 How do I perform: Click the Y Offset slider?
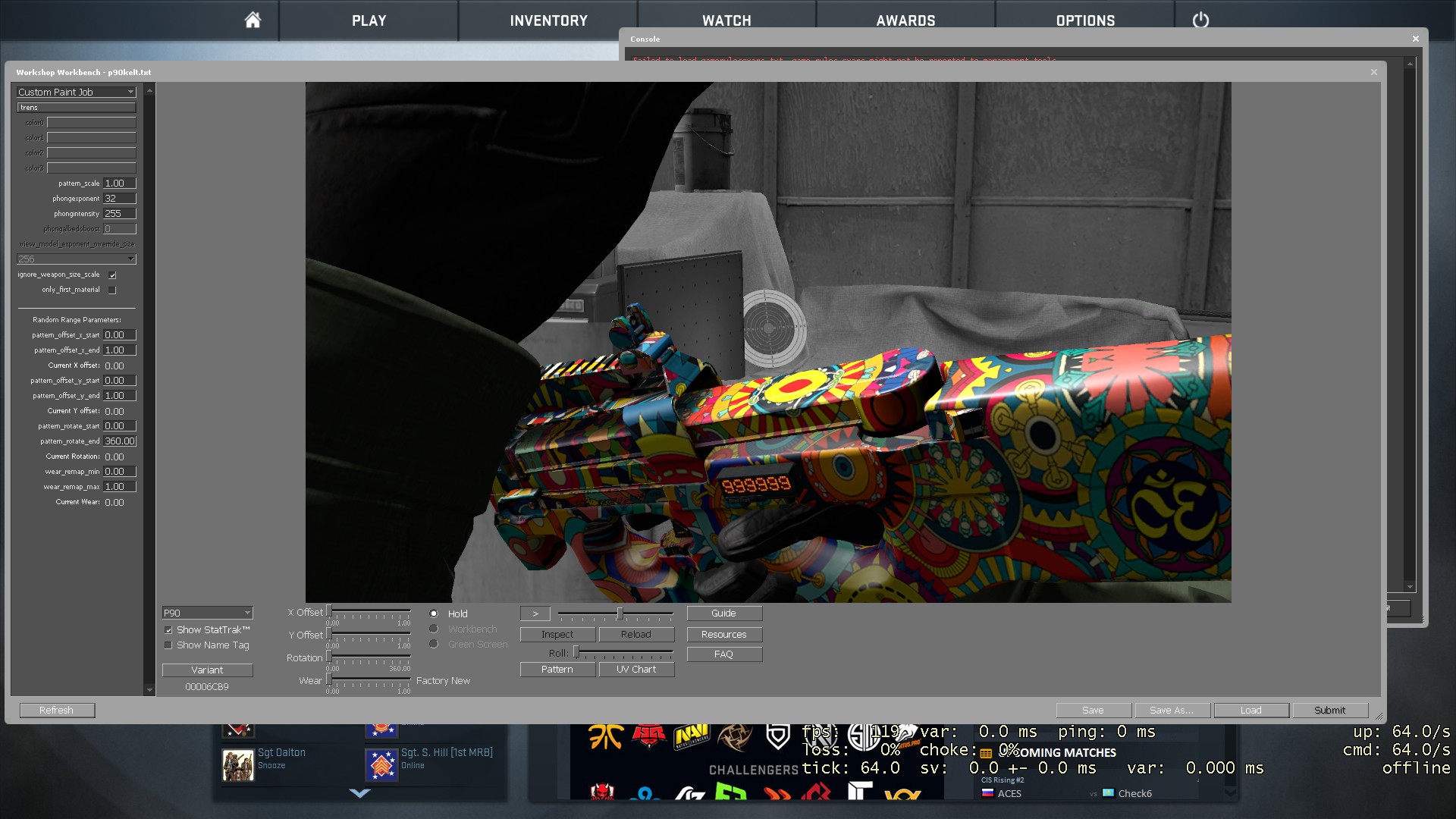coord(369,634)
